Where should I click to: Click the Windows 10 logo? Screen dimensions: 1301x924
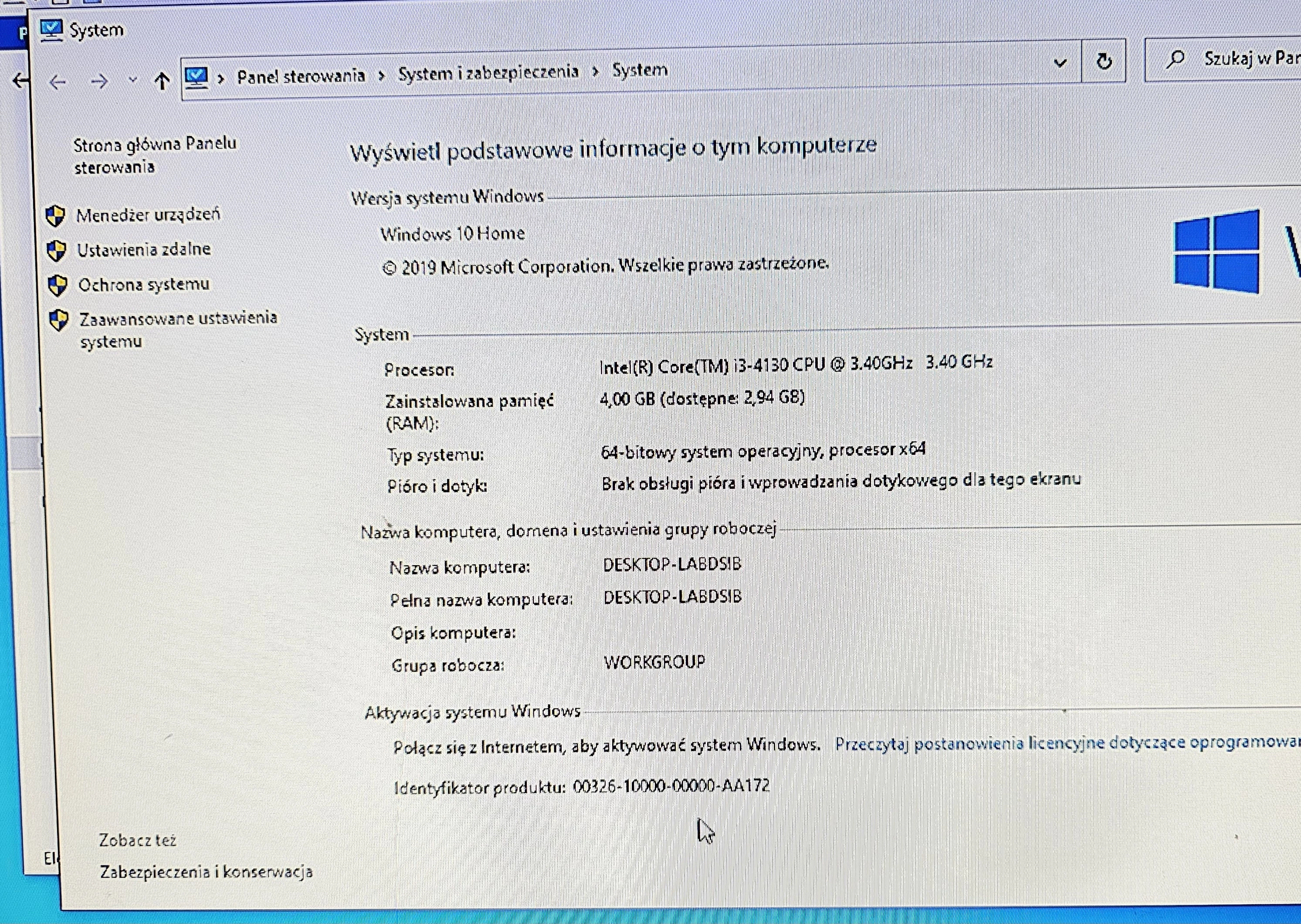tap(1217, 251)
